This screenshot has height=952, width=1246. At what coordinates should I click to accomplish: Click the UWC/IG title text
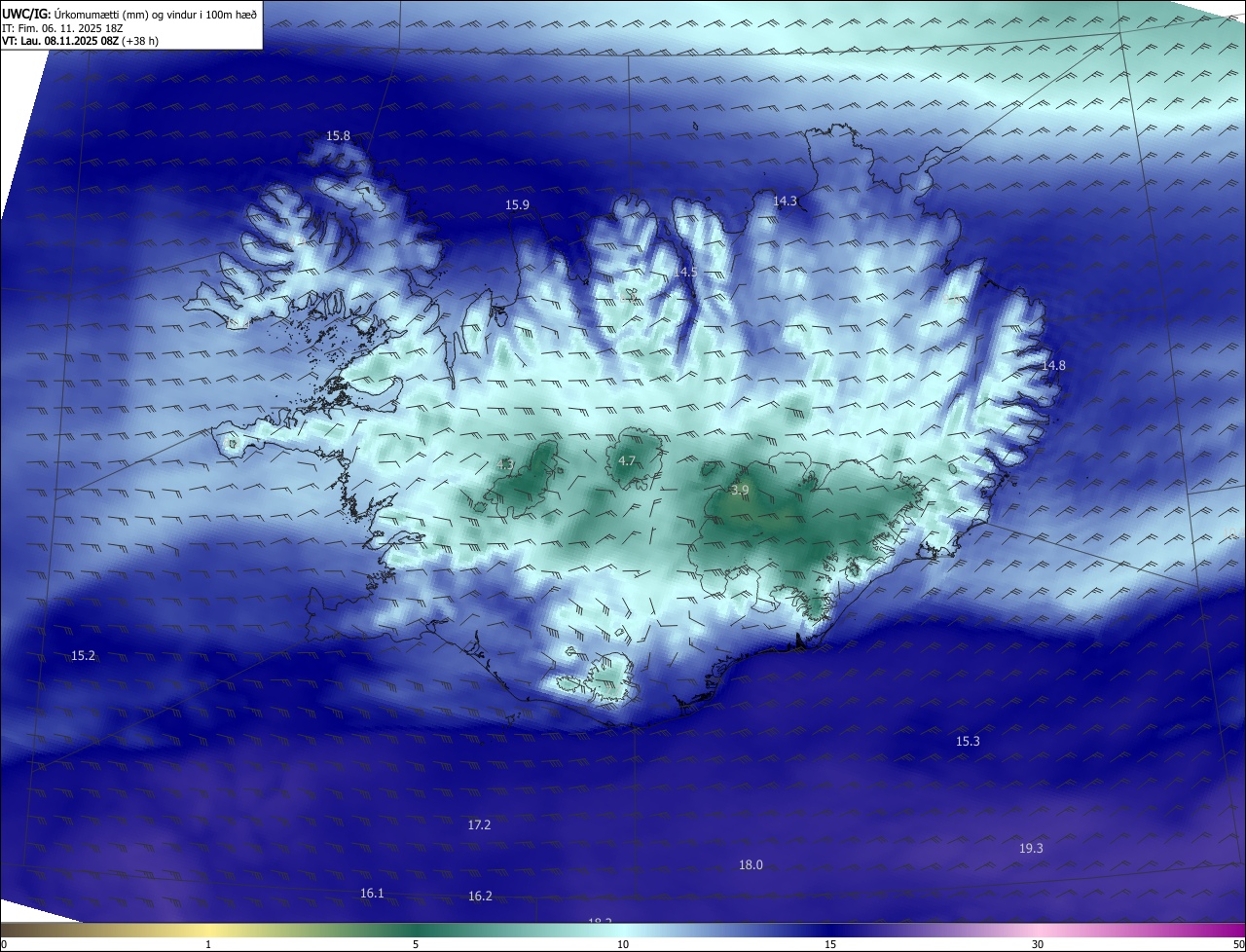[x=26, y=15]
